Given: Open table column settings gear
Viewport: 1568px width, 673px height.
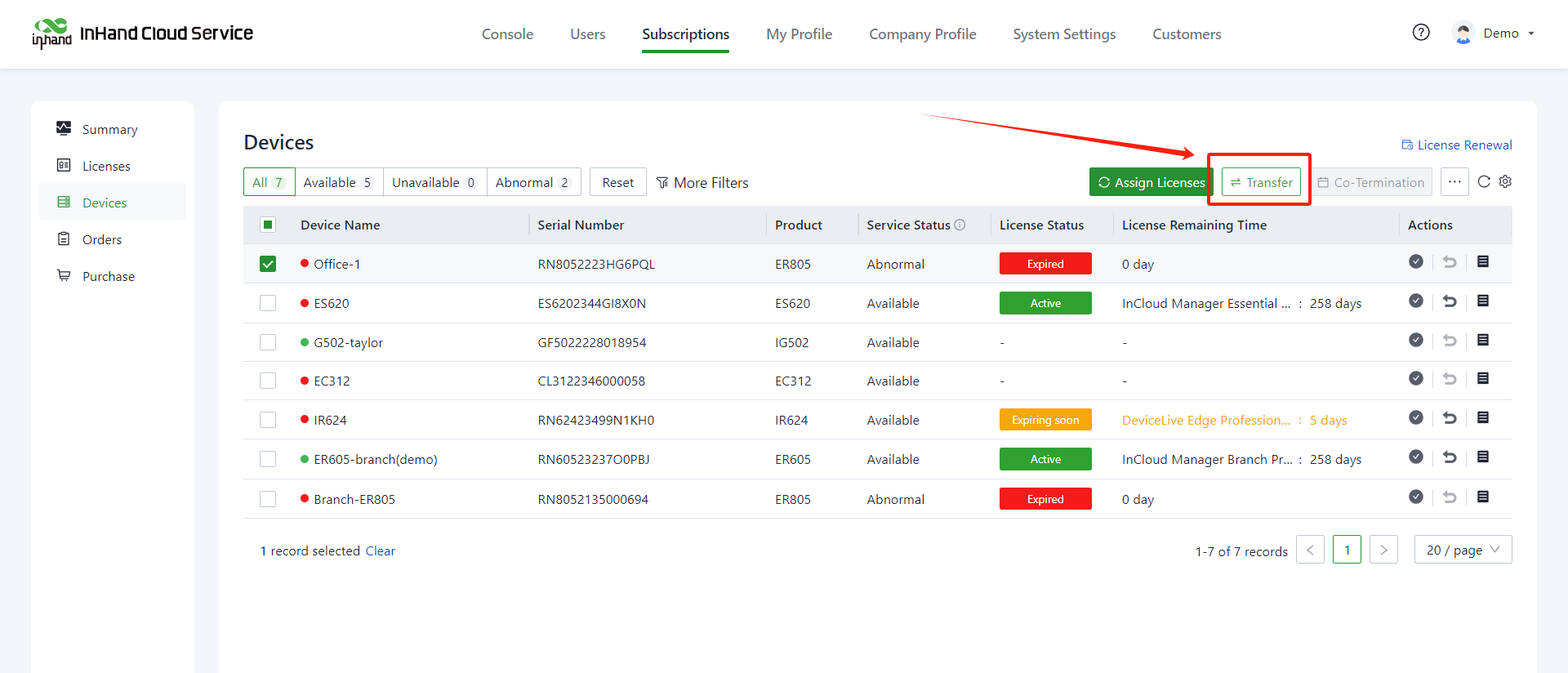Looking at the screenshot, I should [x=1505, y=181].
